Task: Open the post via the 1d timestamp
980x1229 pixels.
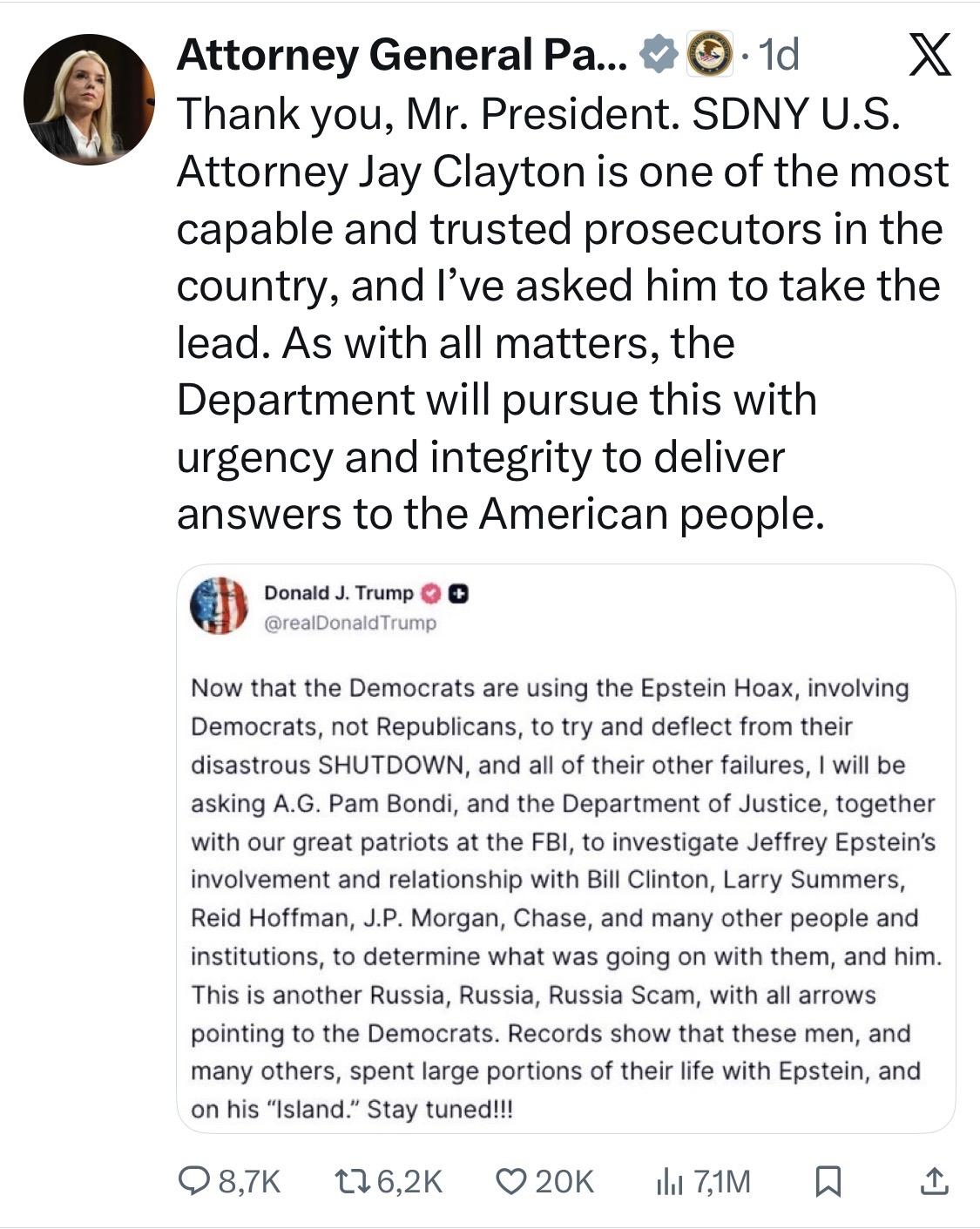Action: point(779,56)
